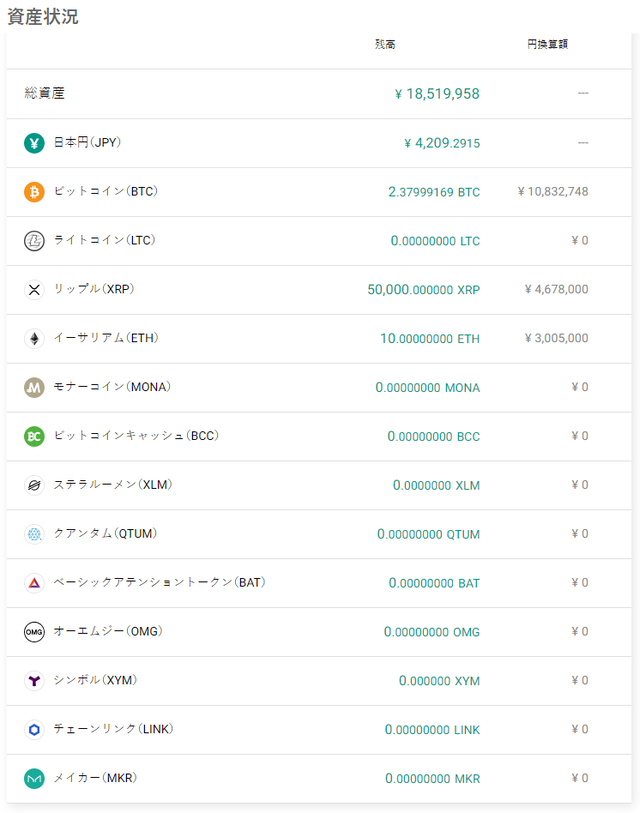Select シンボル(XYM) label
The height and width of the screenshot is (813, 640).
[x=95, y=680]
